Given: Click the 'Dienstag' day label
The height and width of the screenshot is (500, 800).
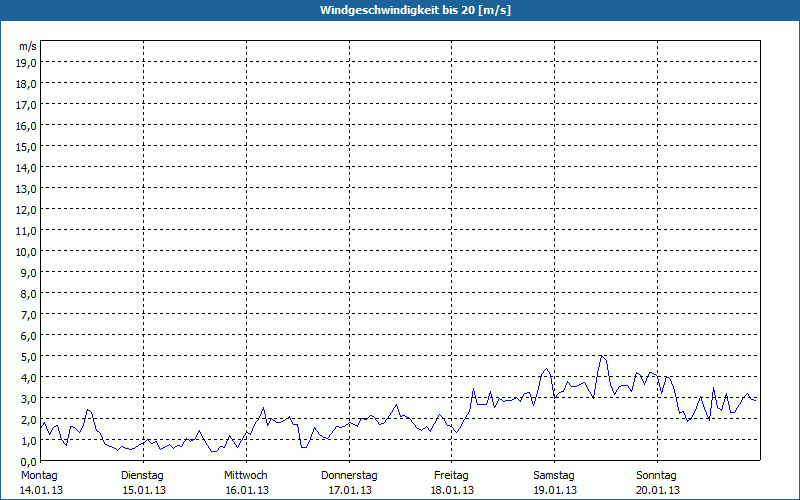Looking at the screenshot, I should point(142,476).
